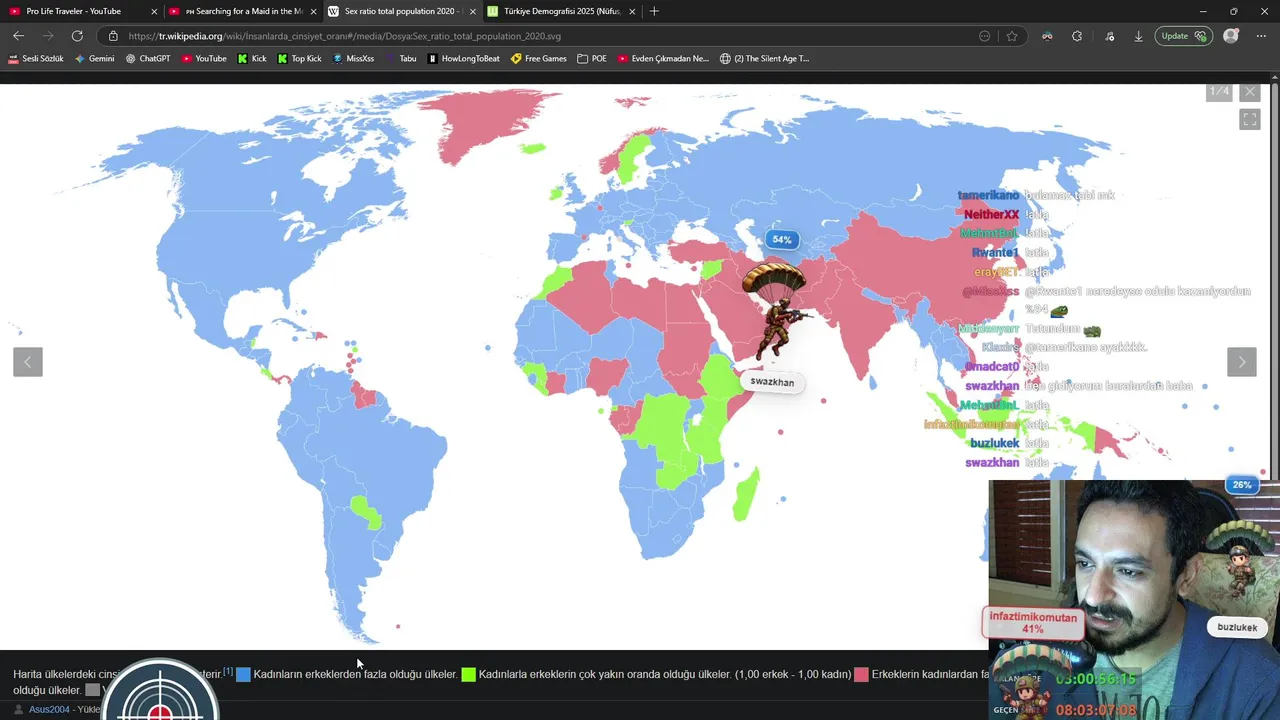The width and height of the screenshot is (1280, 720).
Task: Go back with the browser back arrow
Action: pos(18,36)
